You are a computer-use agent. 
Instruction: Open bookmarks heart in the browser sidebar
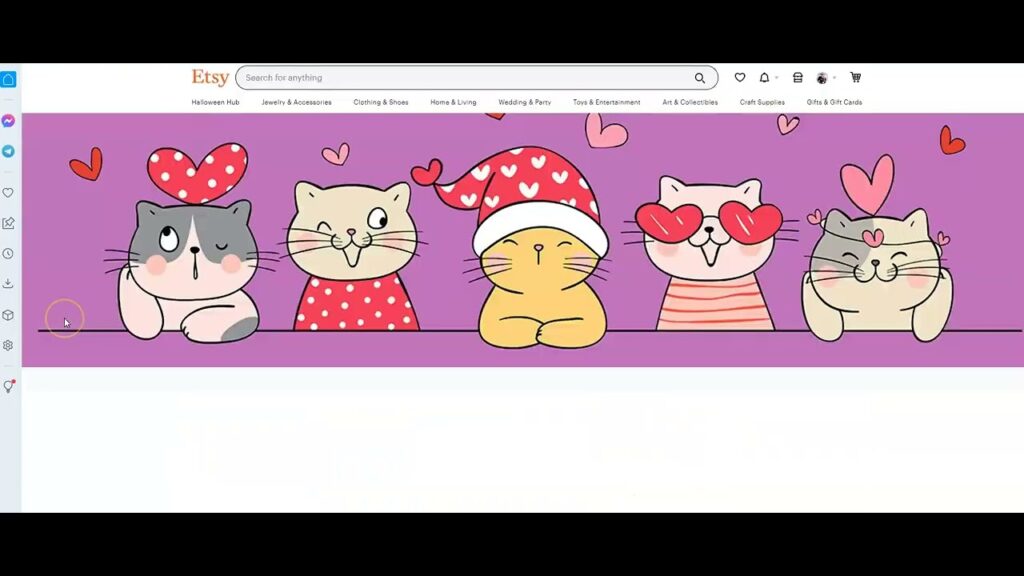(8, 193)
